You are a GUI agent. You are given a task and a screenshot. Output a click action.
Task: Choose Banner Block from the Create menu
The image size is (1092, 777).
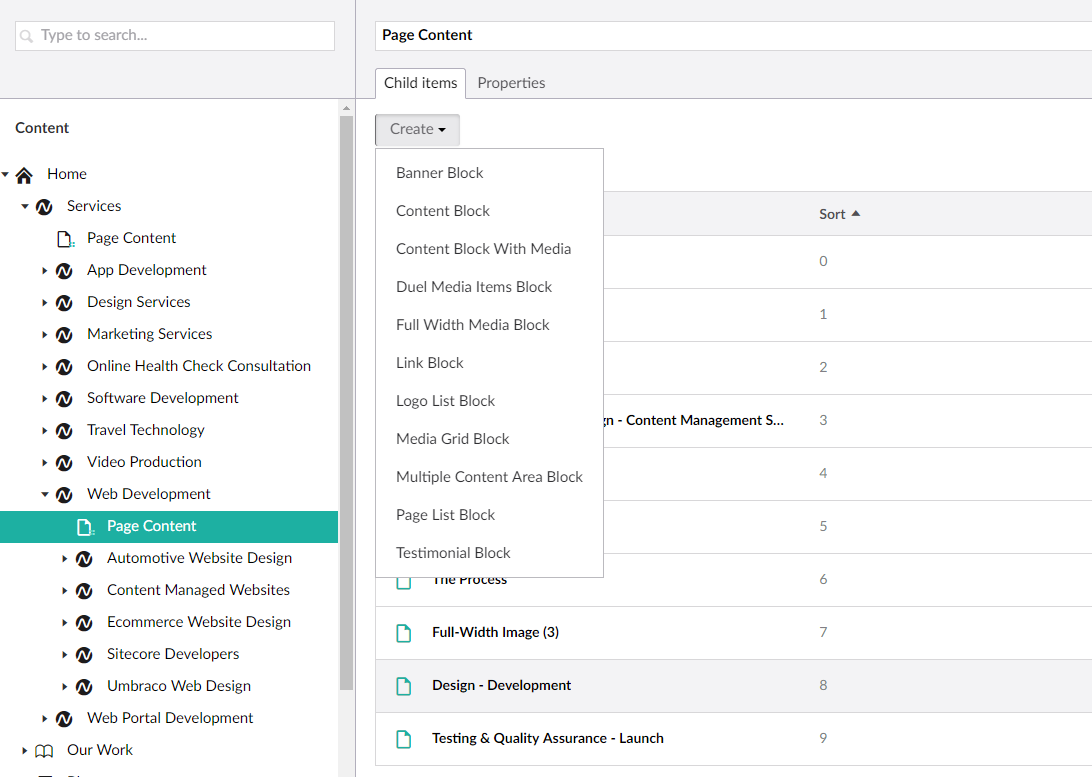pos(440,172)
